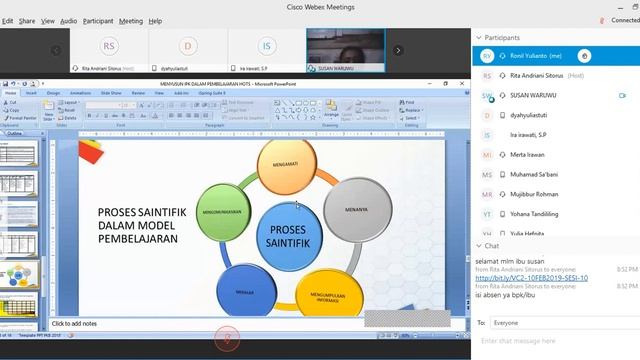Open the Arrange dropdown in Drawing group

point(331,111)
